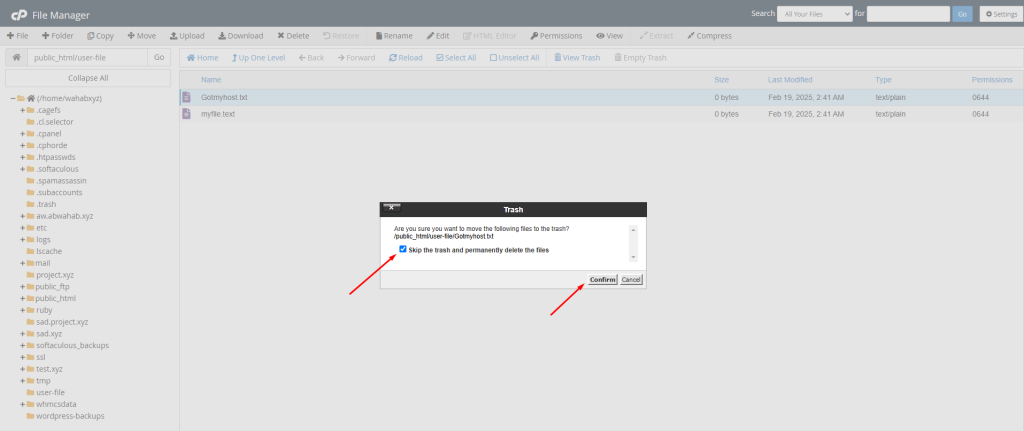Cancel the Trash dialog
The image size is (1024, 431).
631,279
